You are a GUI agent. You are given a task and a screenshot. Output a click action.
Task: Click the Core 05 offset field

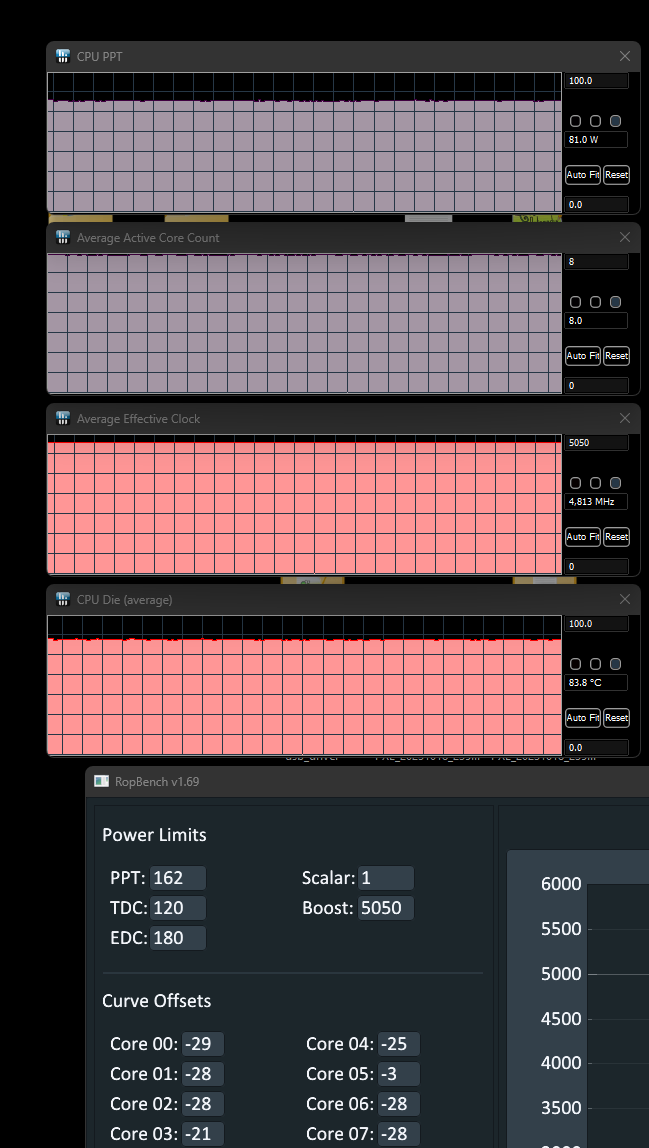[x=399, y=1074]
